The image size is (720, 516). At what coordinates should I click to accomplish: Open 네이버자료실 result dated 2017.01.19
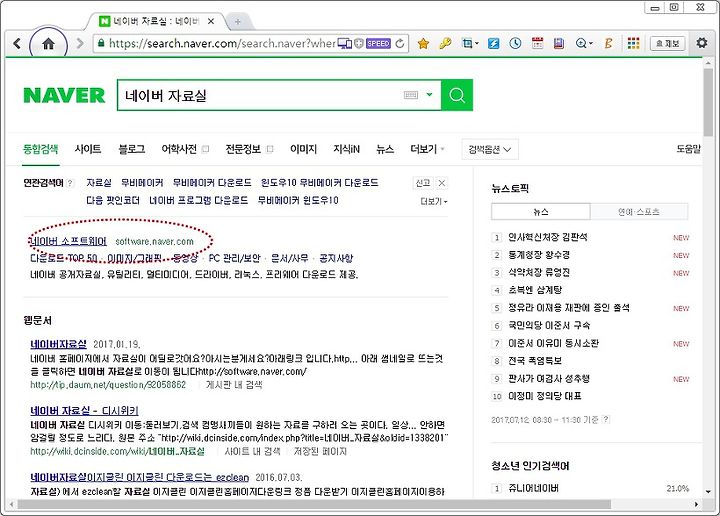[x=58, y=344]
